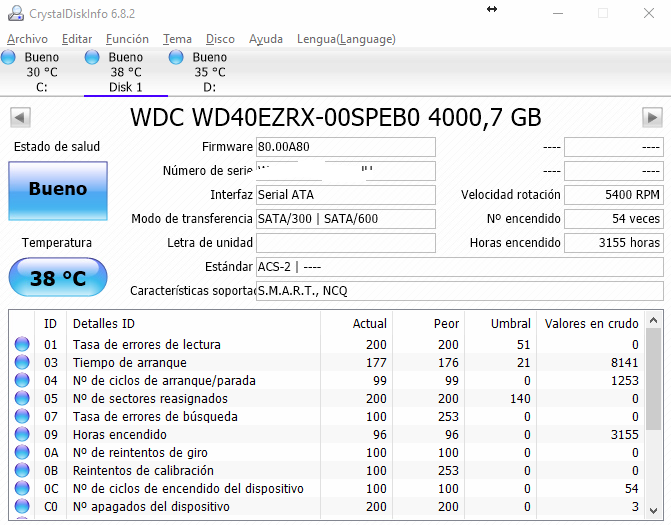Select row Tasa de errores de lectura
This screenshot has width=671, height=525.
[327, 344]
